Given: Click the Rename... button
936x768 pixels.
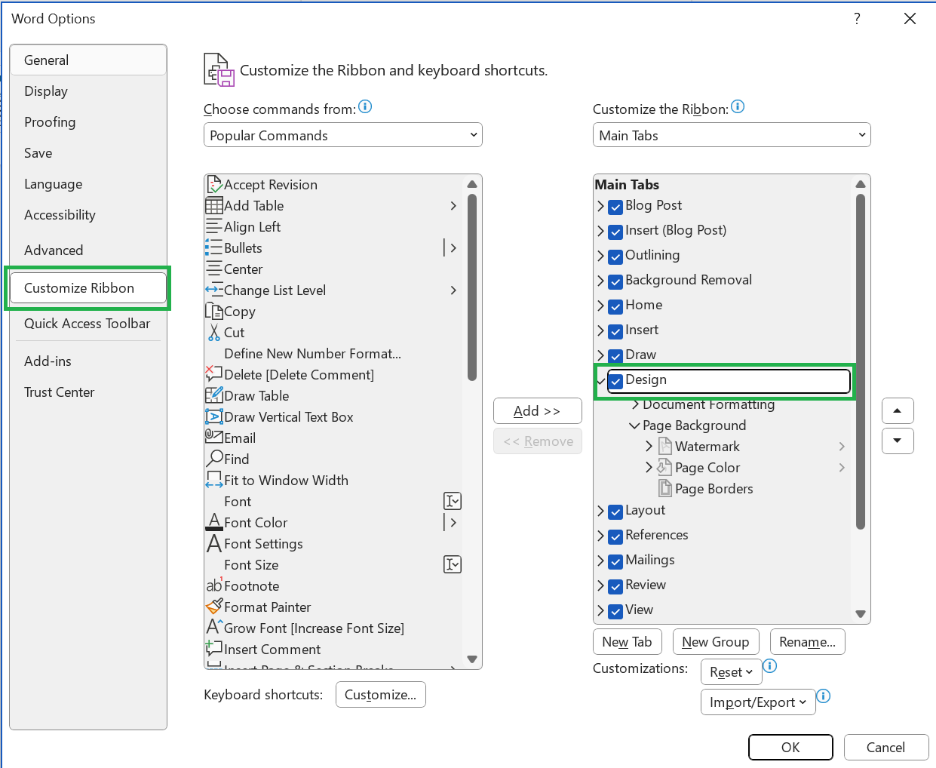Looking at the screenshot, I should pos(807,642).
